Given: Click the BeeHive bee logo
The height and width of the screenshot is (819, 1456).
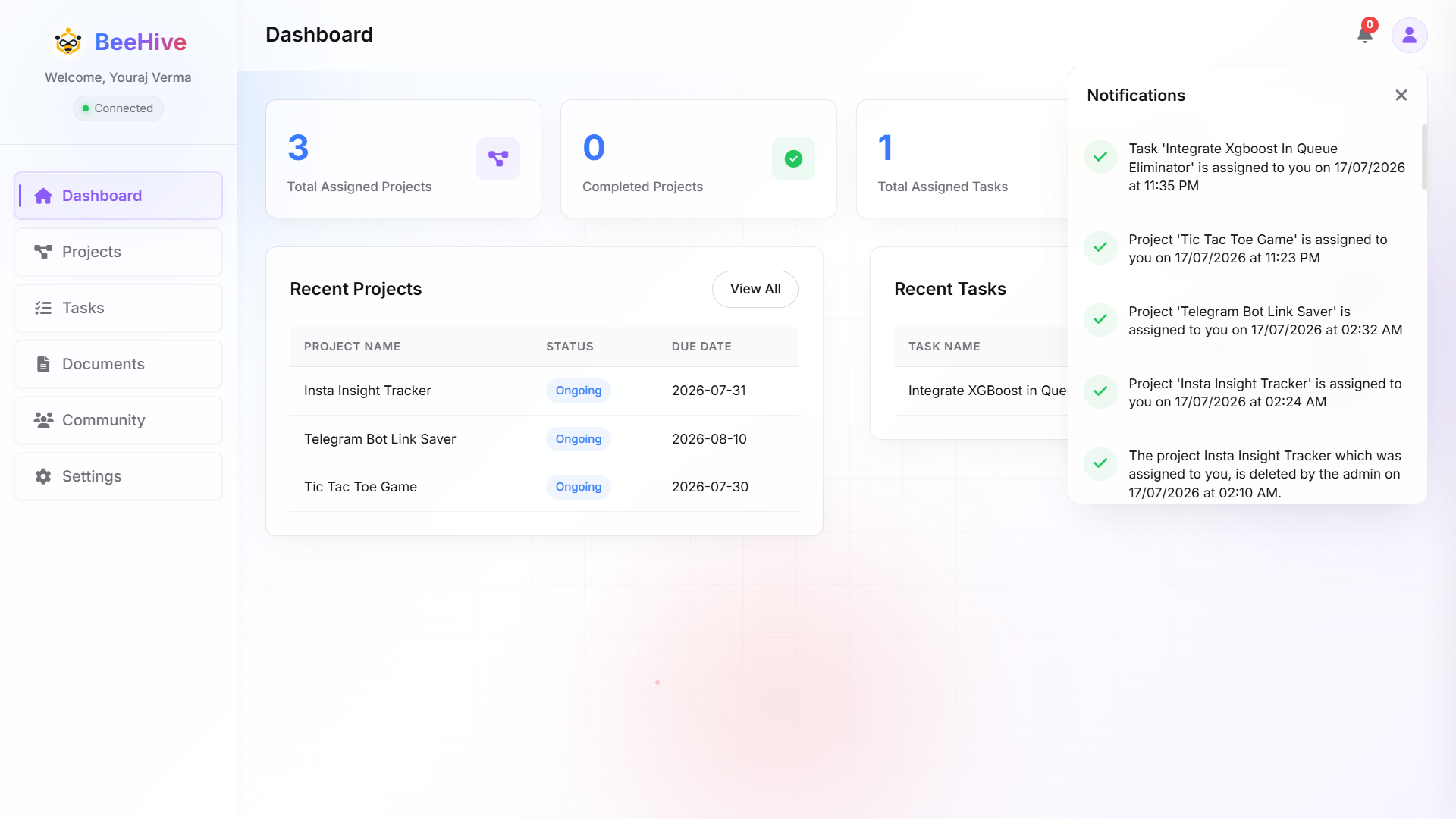Looking at the screenshot, I should click(68, 42).
